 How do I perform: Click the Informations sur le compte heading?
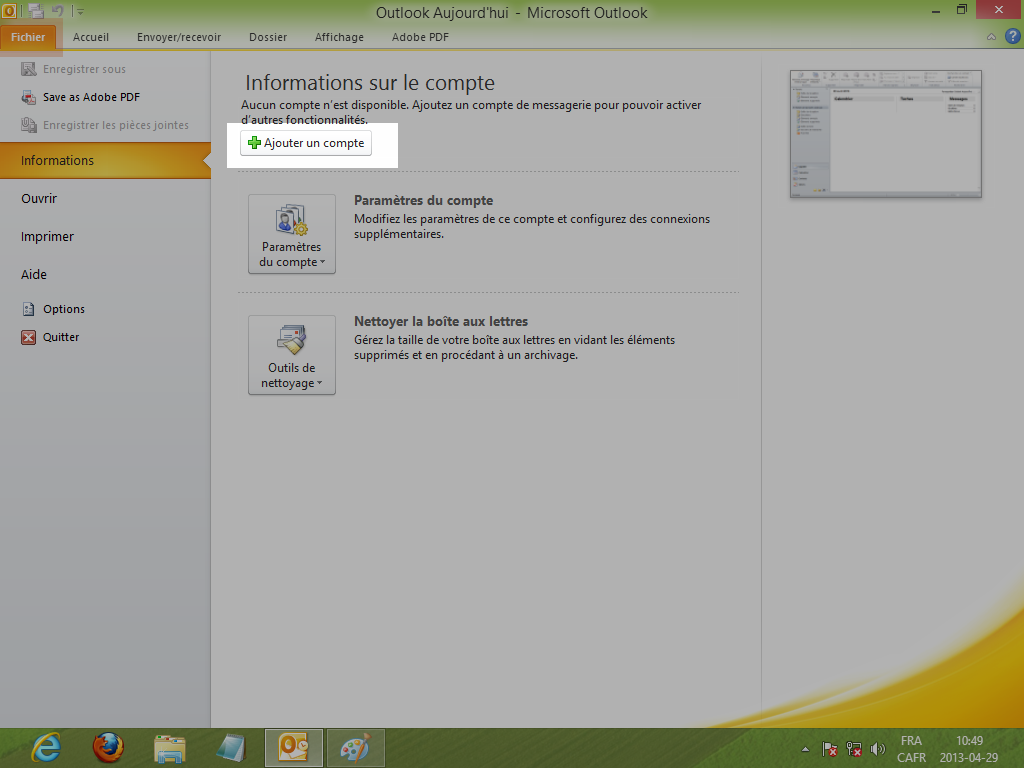370,83
